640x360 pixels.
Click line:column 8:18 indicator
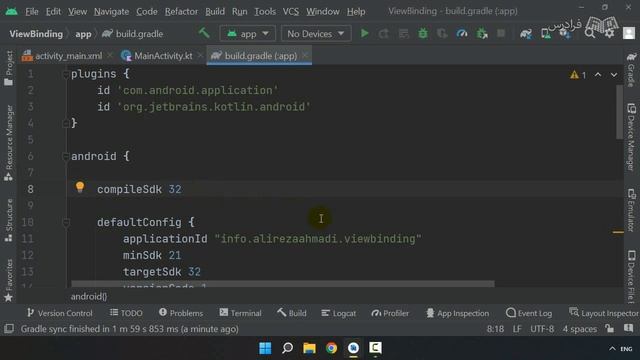click(x=495, y=329)
